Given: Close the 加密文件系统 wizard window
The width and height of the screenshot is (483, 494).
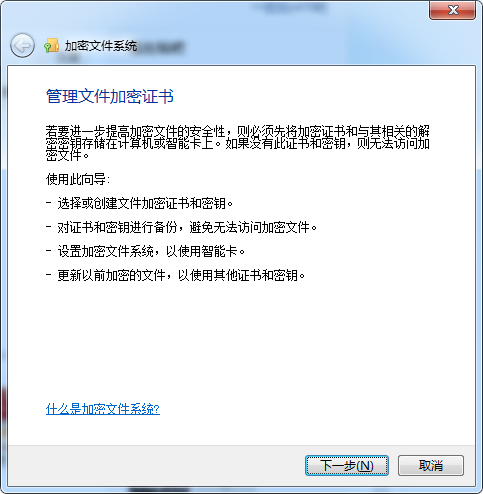Looking at the screenshot, I should click(x=453, y=10).
